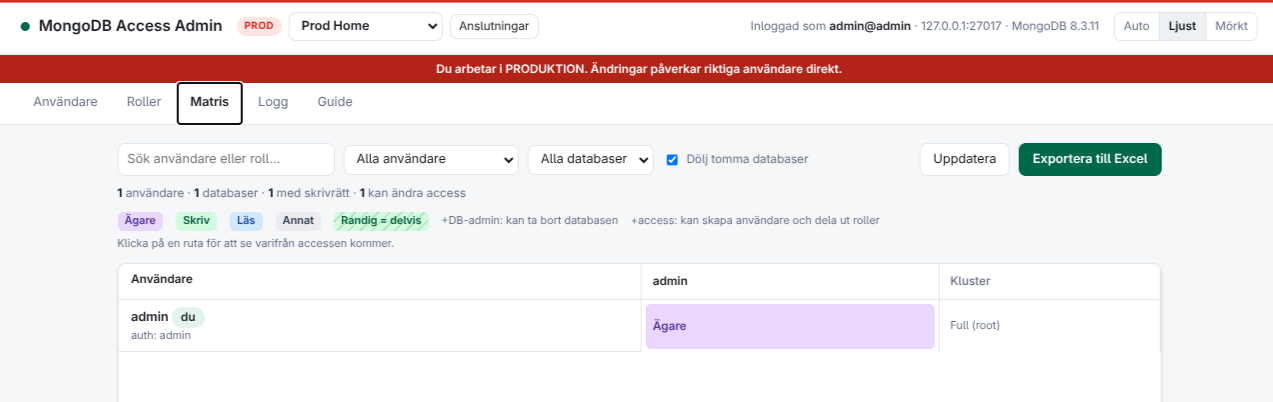
Task: Click the red PRODUKTION warning banner
Action: click(x=636, y=69)
